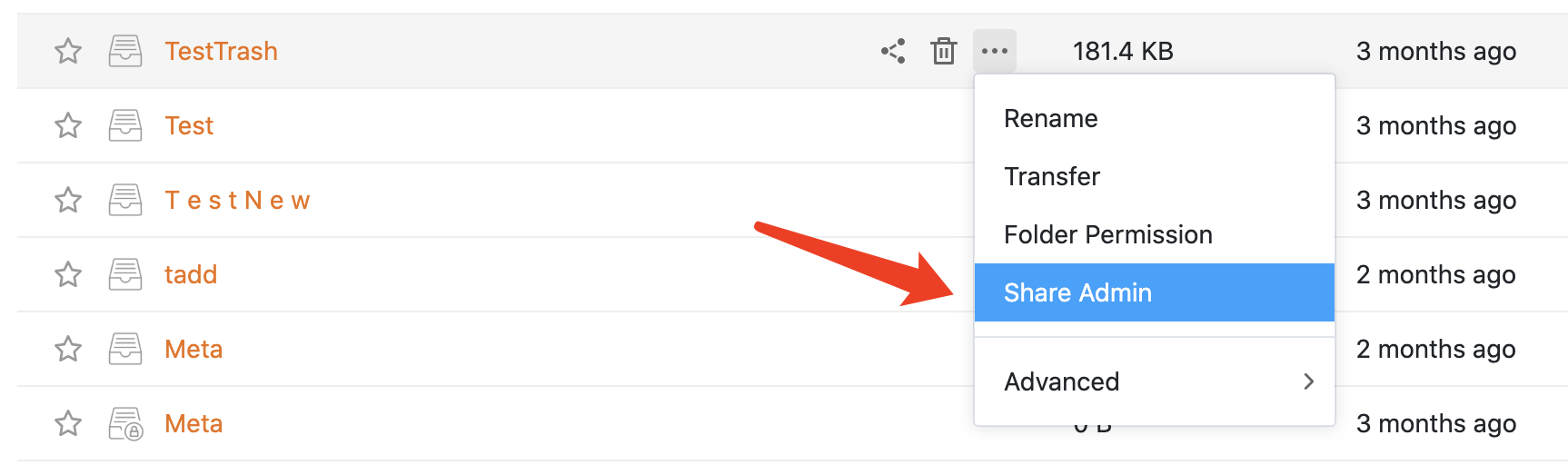Star the TestTrash library
Viewport: 1568px width, 465px height.
68,51
